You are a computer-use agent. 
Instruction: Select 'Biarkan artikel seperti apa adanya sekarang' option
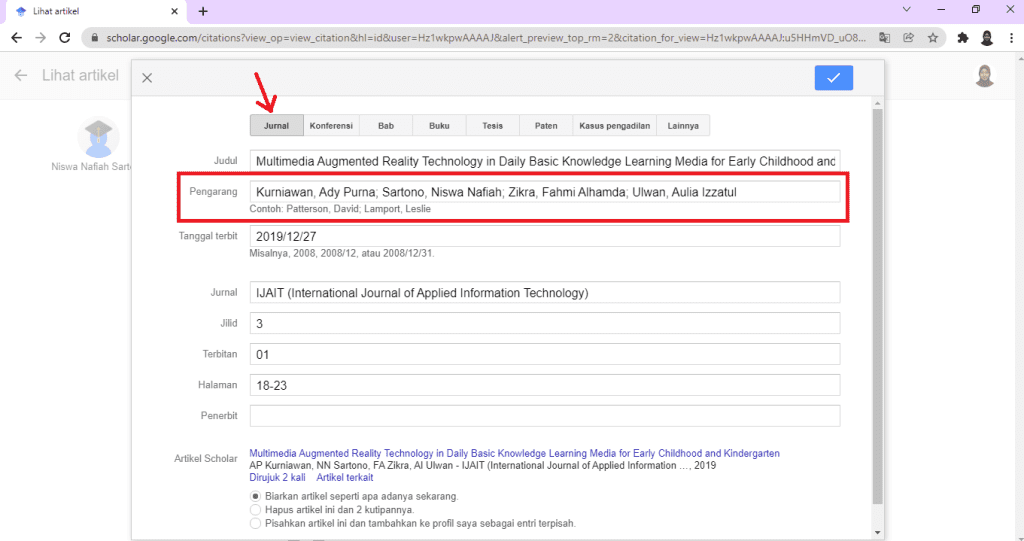pos(256,496)
